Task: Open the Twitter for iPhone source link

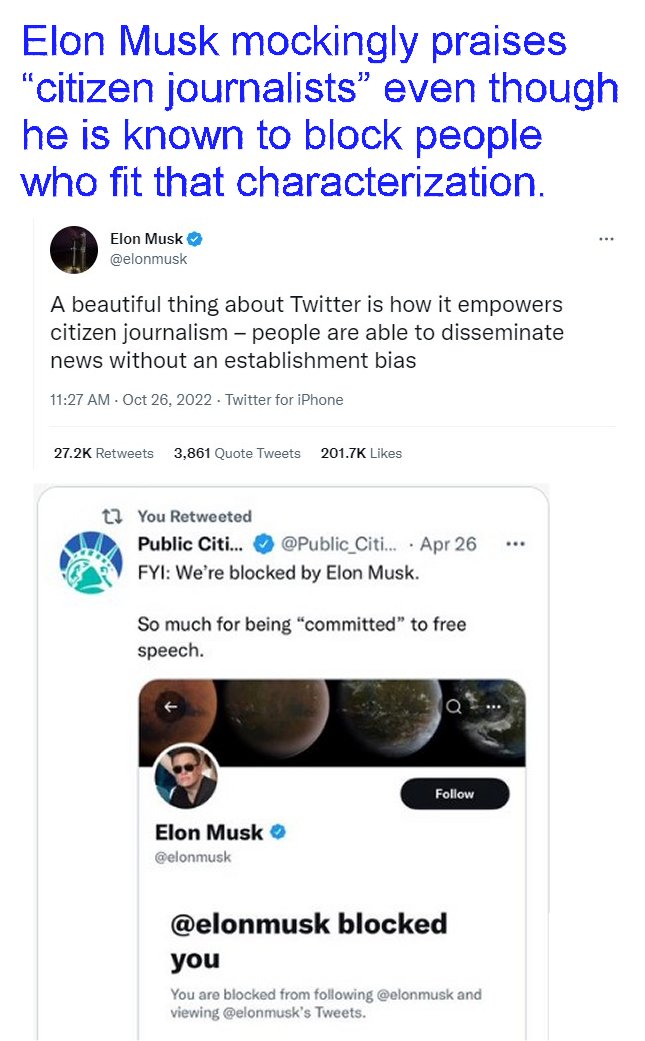Action: [284, 400]
